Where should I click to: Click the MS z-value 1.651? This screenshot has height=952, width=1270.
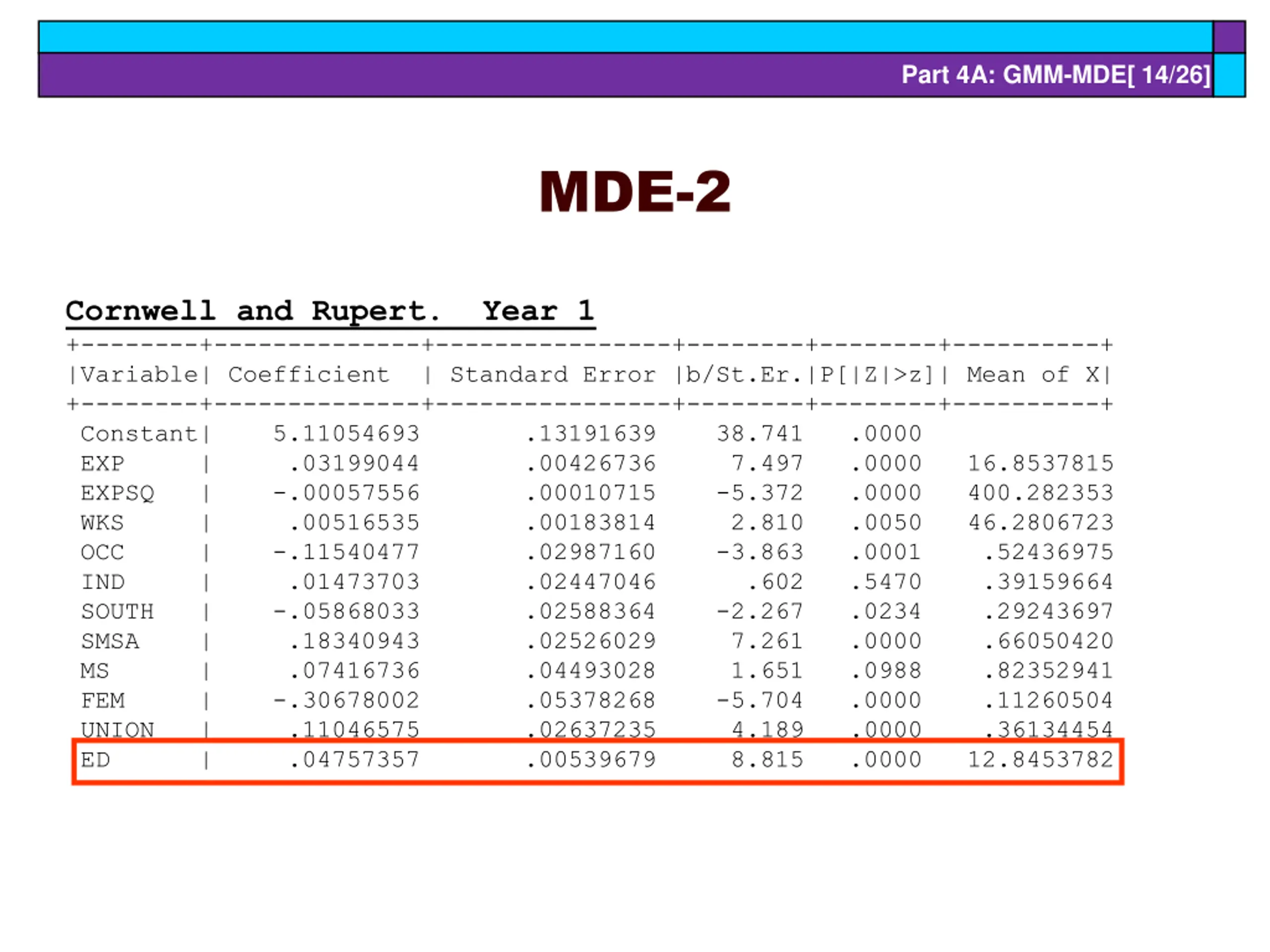(767, 671)
